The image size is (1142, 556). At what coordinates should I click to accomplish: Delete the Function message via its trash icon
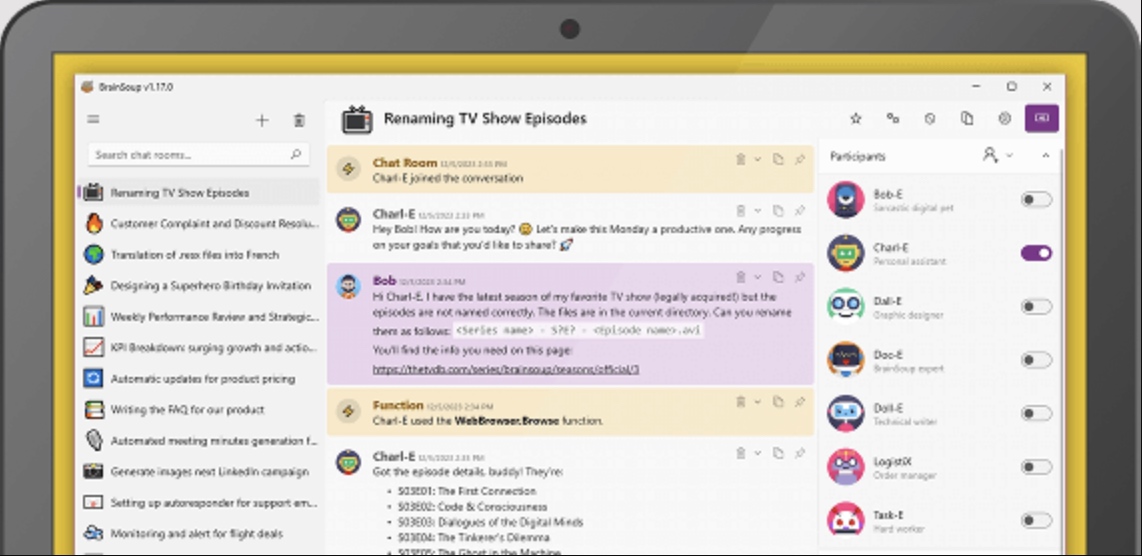pos(741,402)
